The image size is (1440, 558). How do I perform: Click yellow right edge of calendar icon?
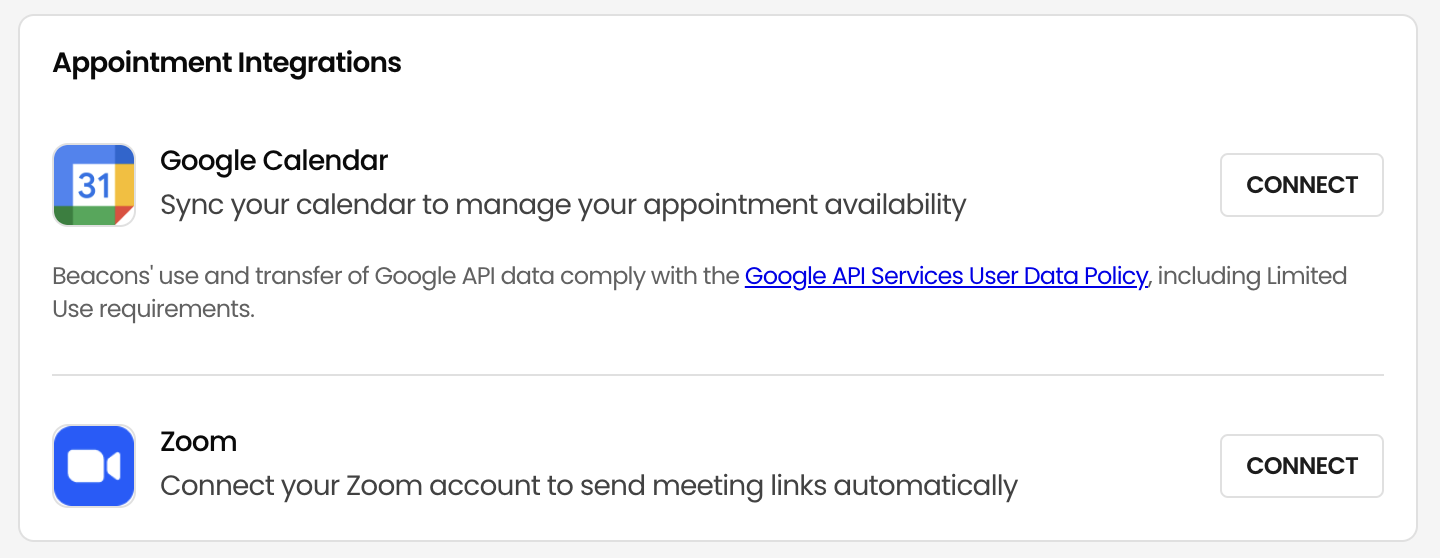124,184
